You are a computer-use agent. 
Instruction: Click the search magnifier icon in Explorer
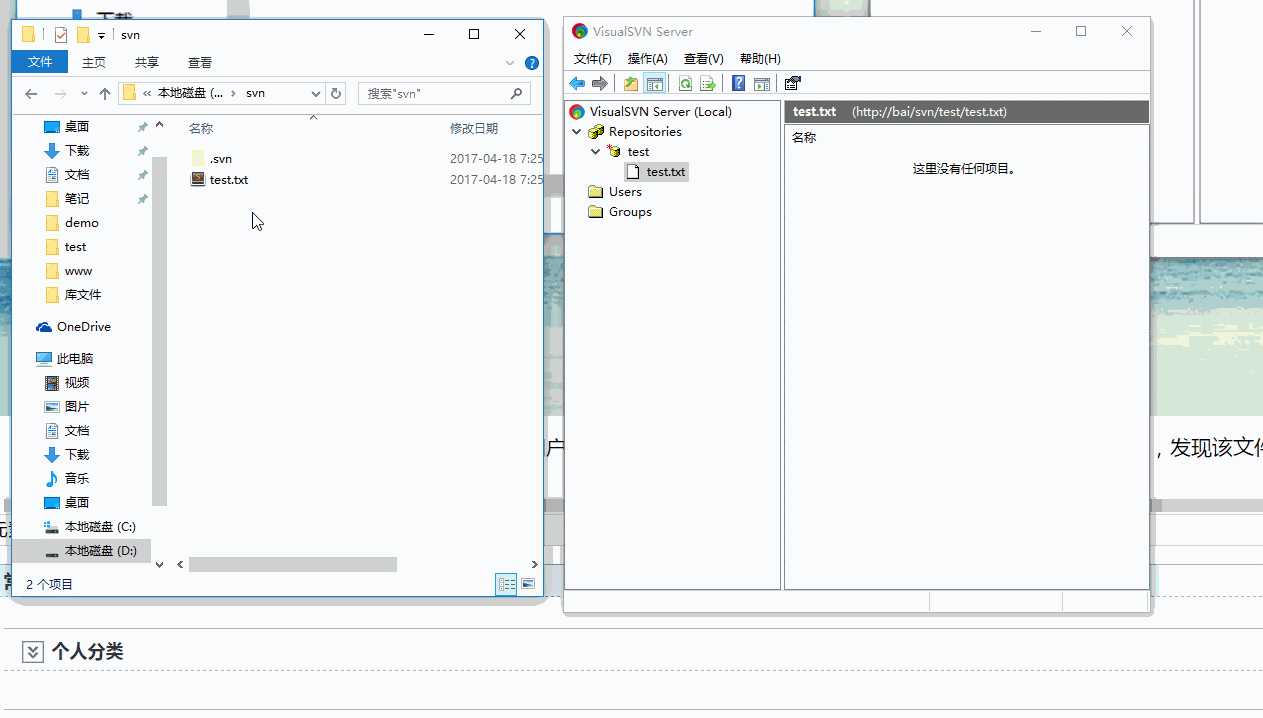pos(516,94)
